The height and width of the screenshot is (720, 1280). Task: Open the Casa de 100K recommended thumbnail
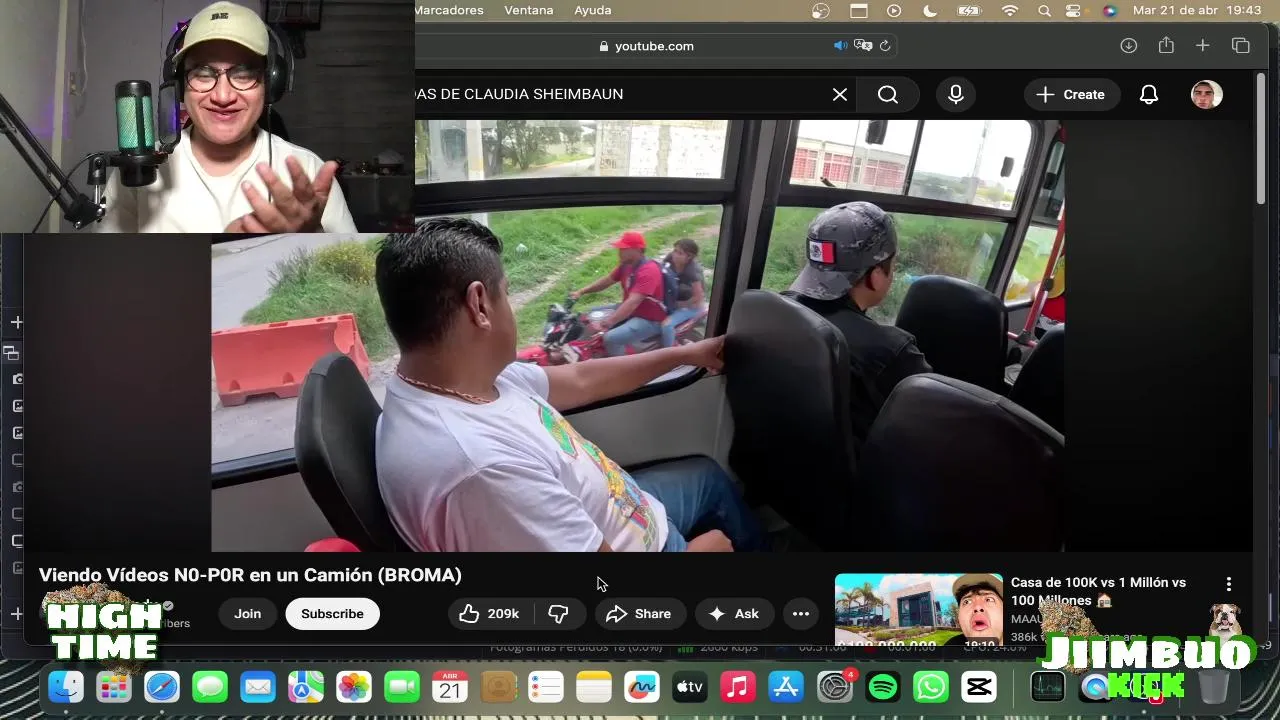[x=919, y=612]
